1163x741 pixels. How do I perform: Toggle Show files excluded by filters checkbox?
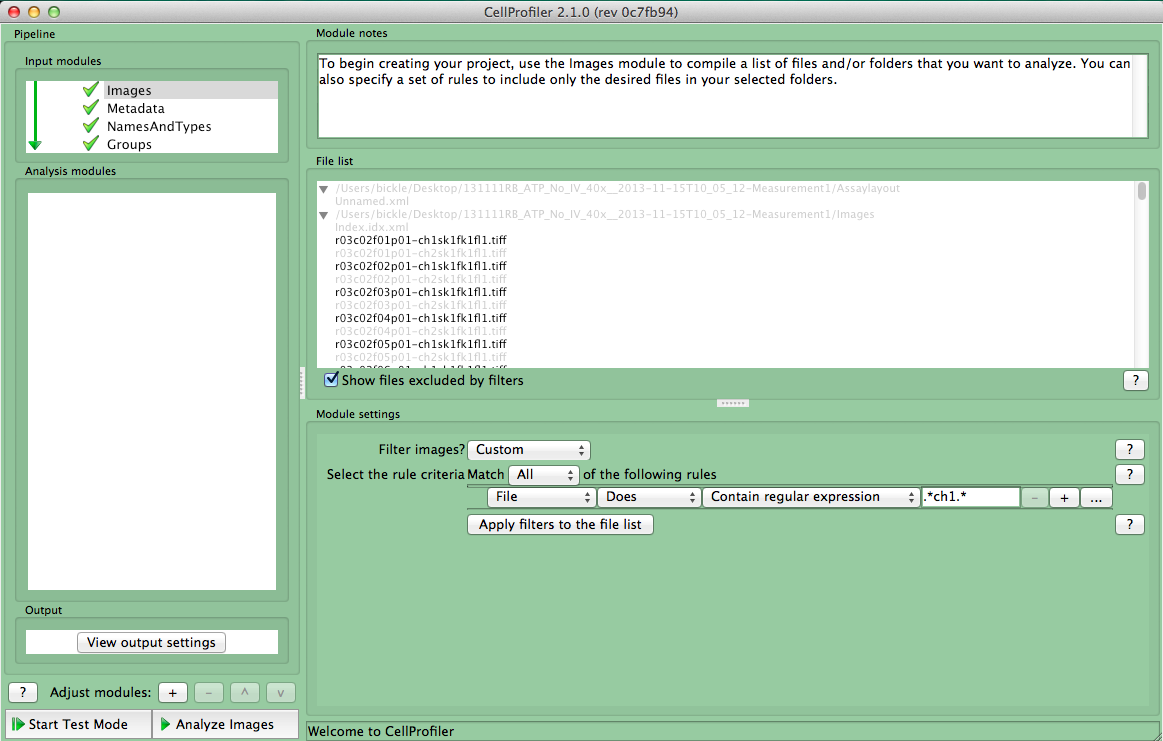332,380
